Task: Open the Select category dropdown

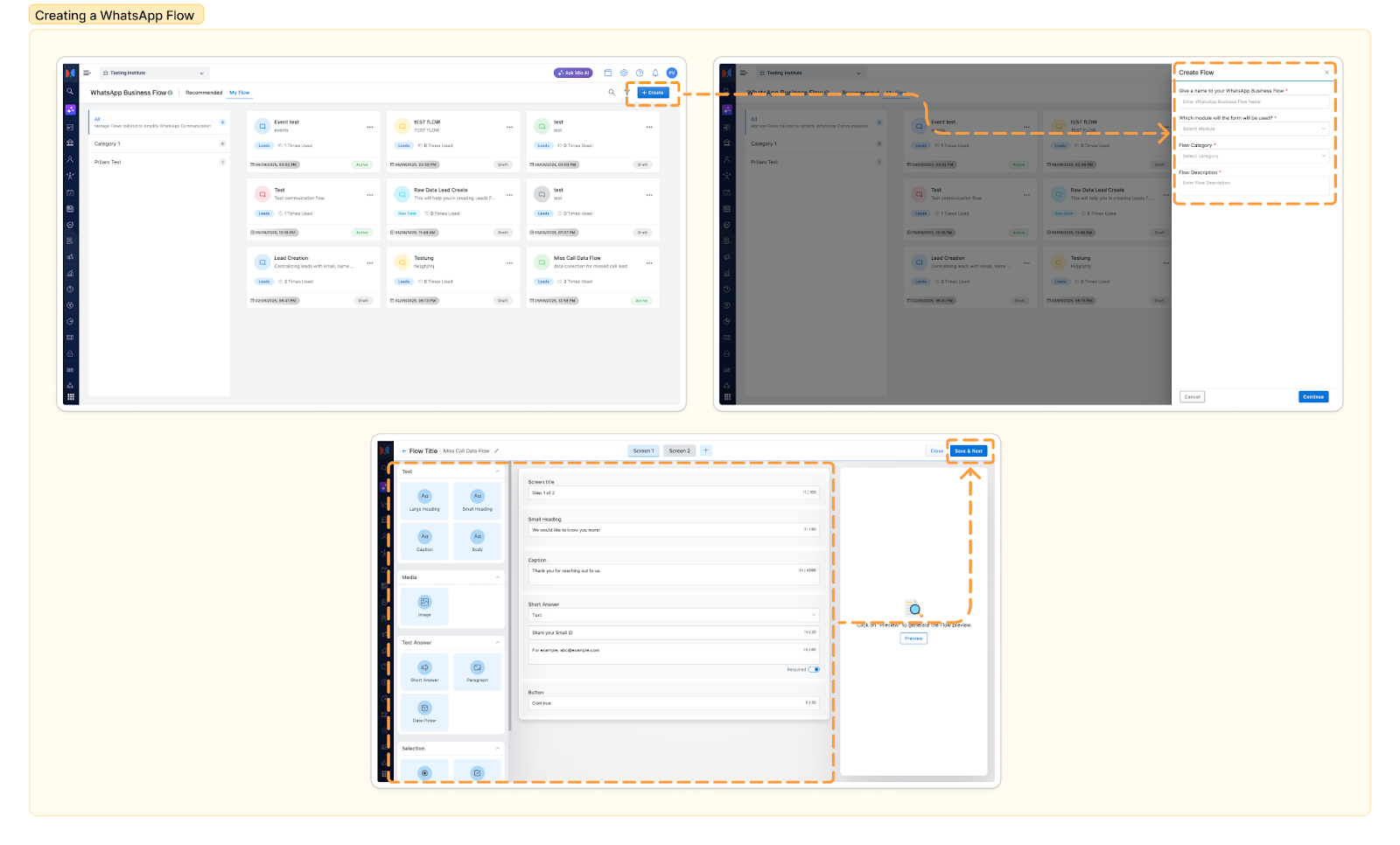Action: point(1253,156)
